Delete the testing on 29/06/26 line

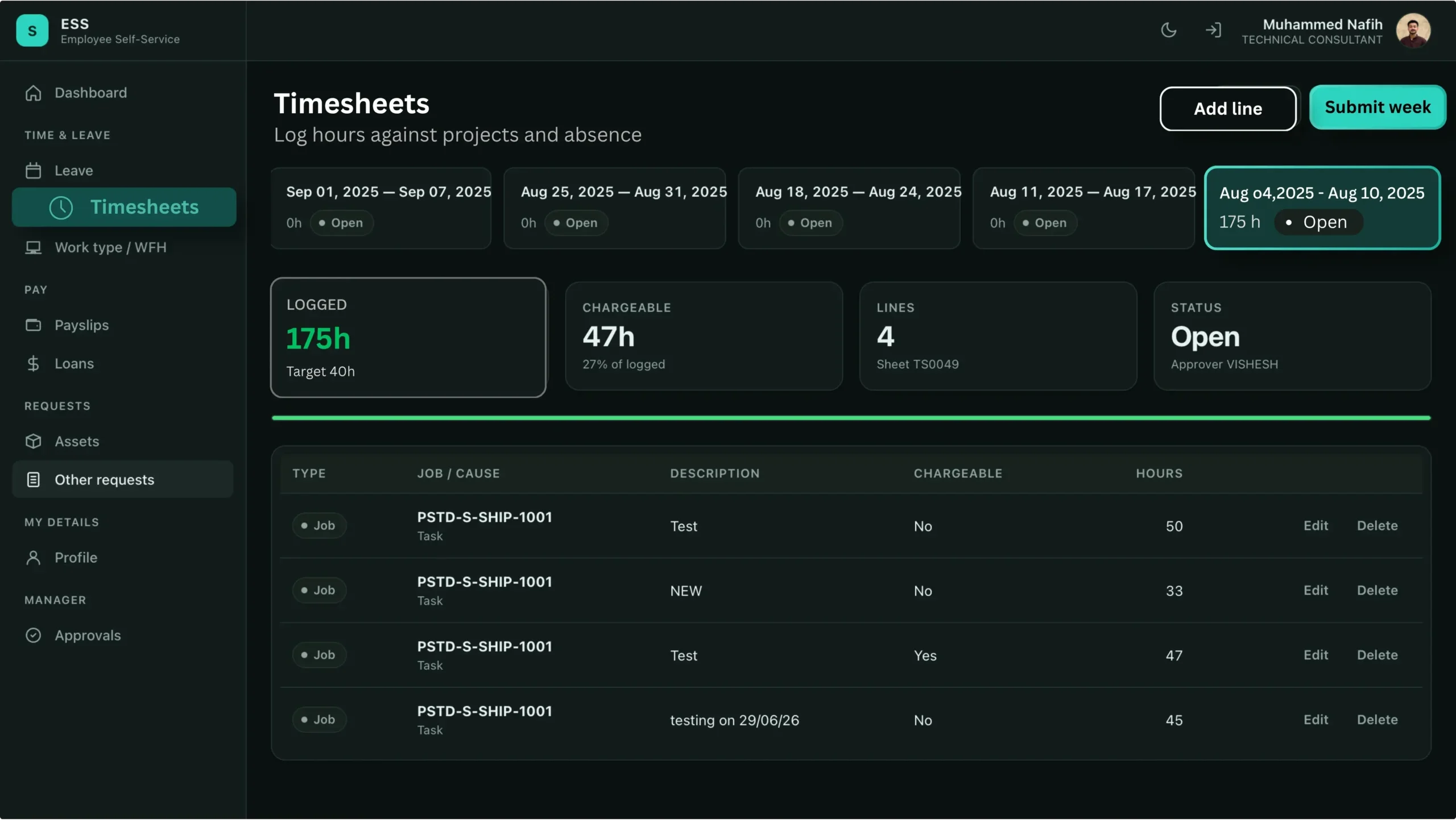[1377, 720]
